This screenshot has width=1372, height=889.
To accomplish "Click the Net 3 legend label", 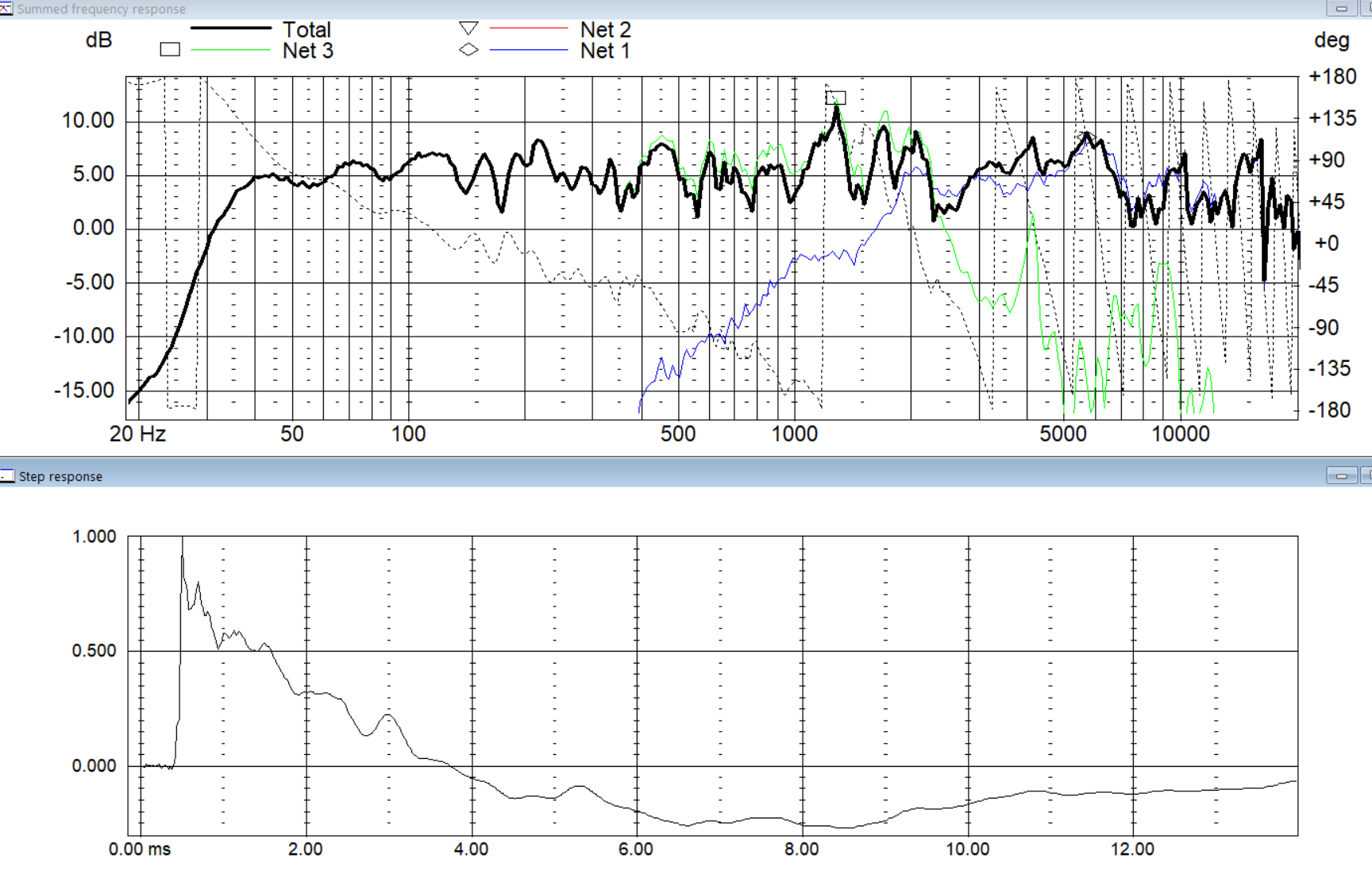I will 308,51.
